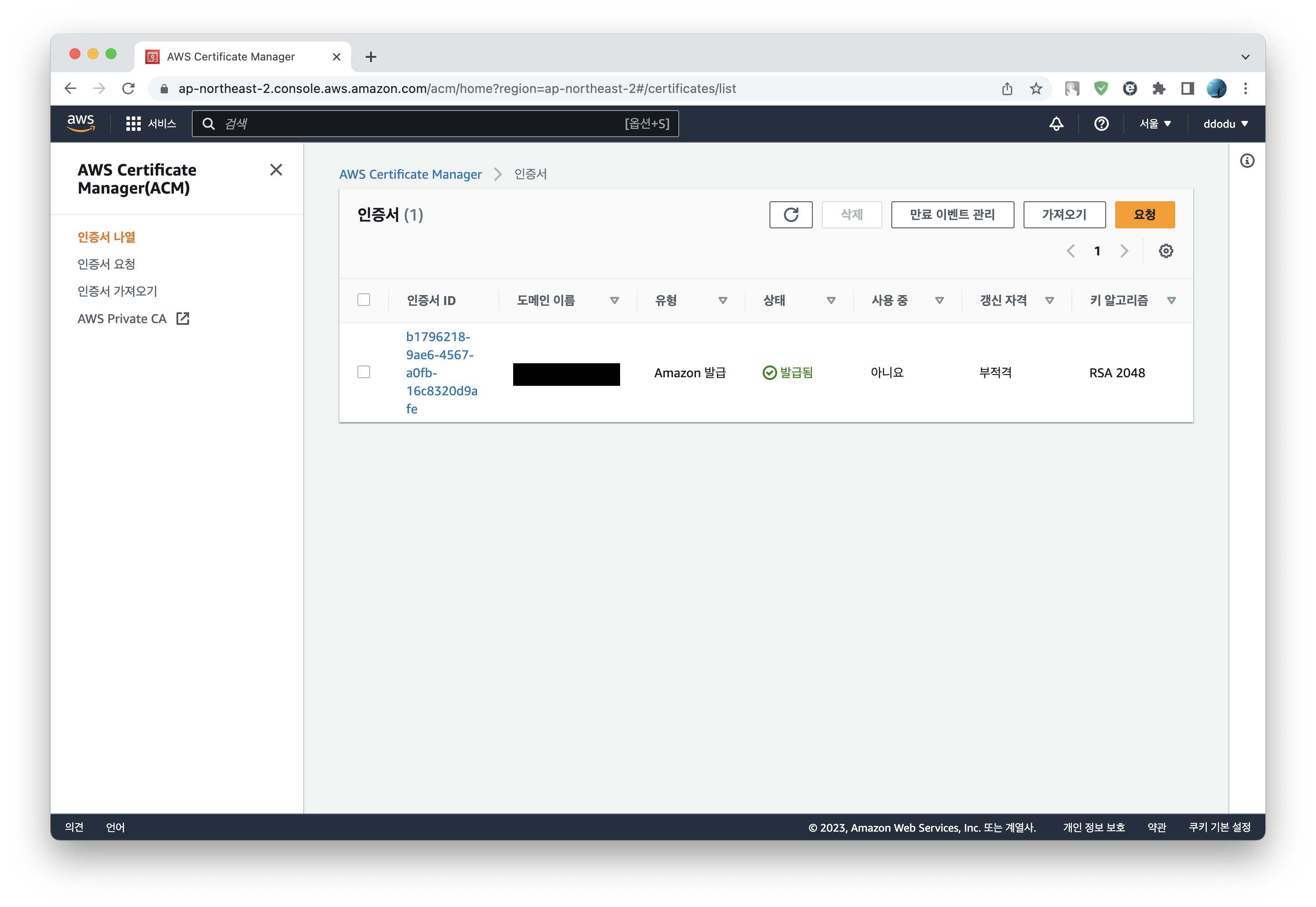Click the notifications bell icon
Image resolution: width=1316 pixels, height=907 pixels.
[x=1056, y=124]
